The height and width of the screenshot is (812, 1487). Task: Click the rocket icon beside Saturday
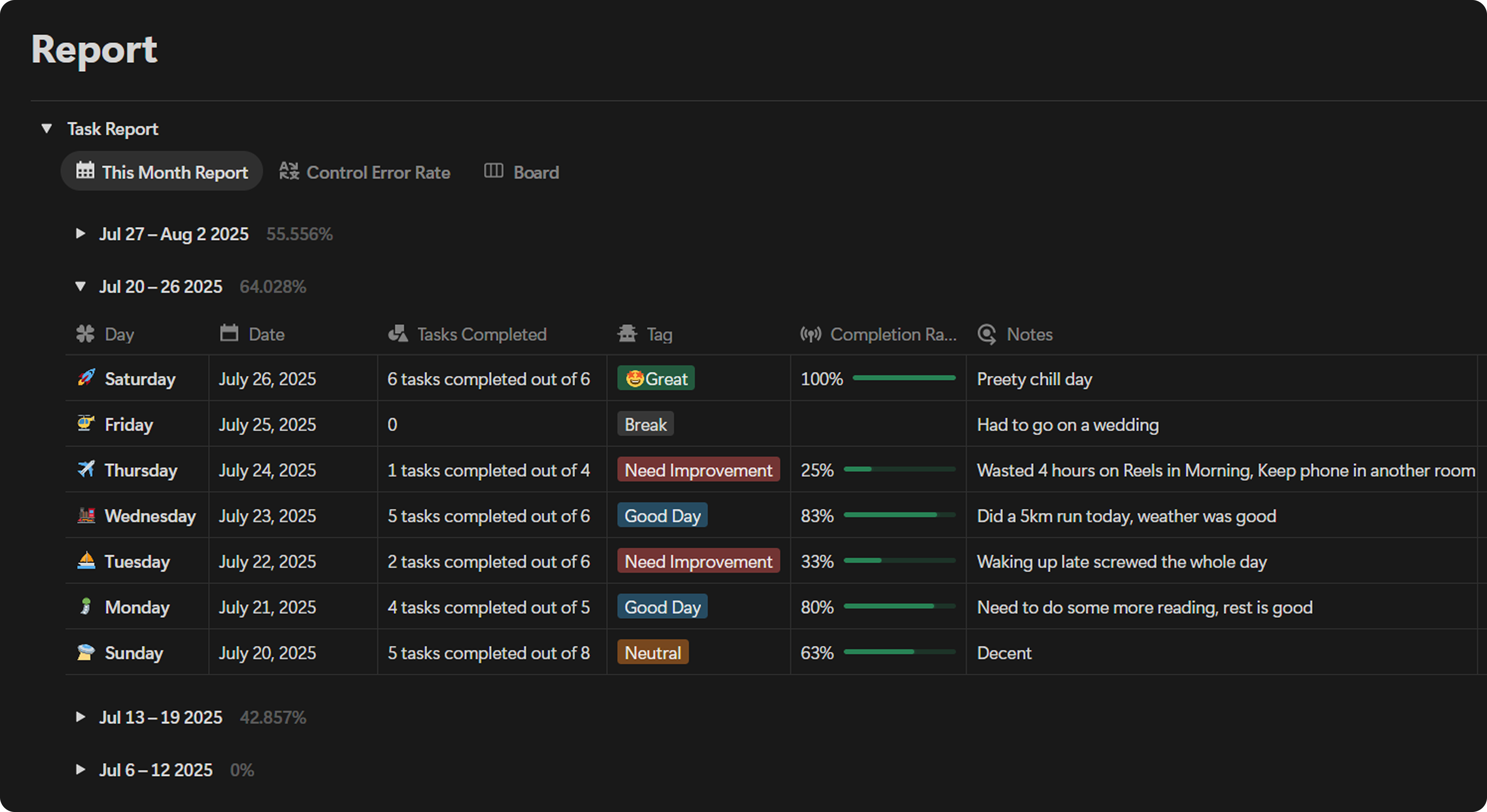[86, 378]
